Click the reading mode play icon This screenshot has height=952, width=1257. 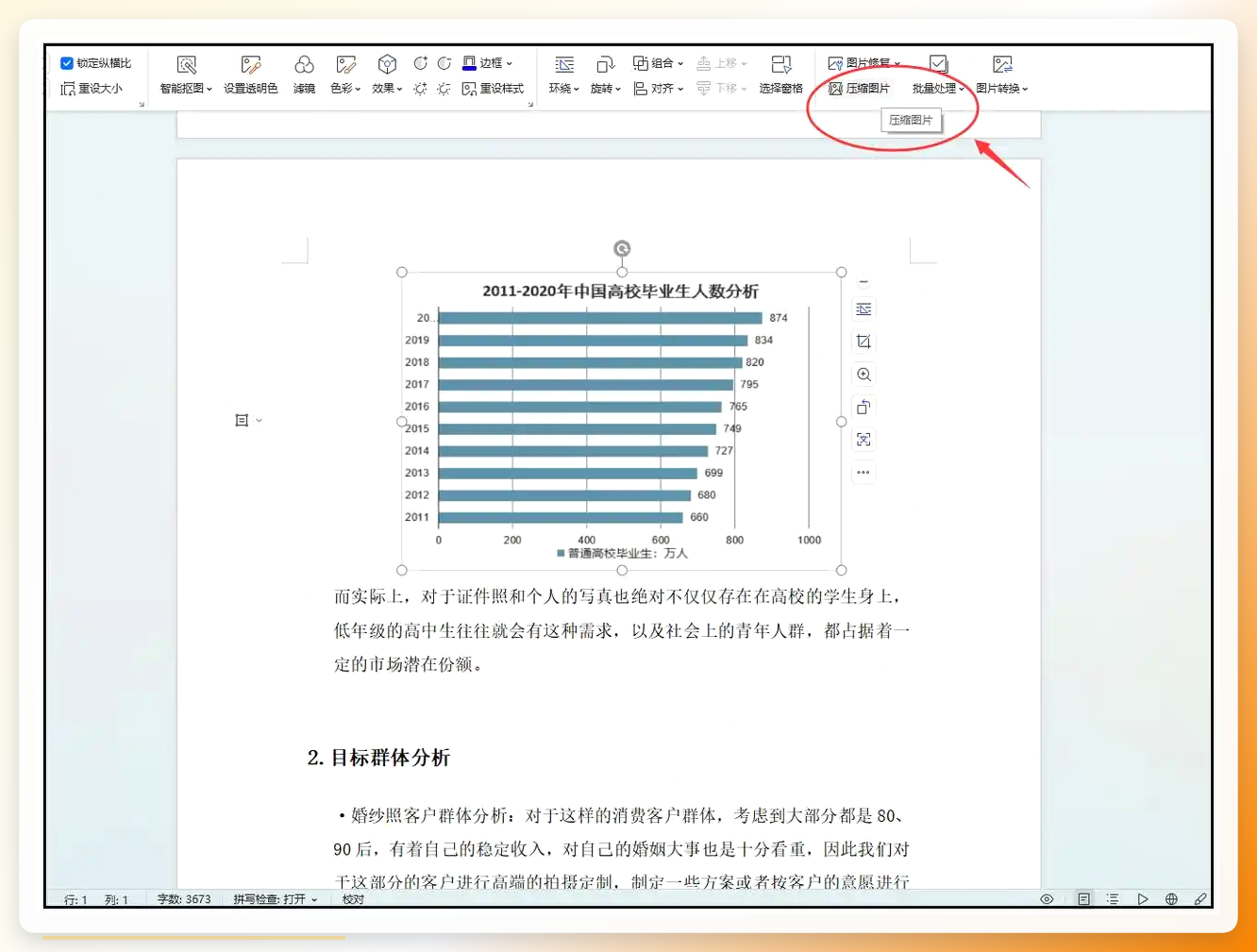point(1142,899)
